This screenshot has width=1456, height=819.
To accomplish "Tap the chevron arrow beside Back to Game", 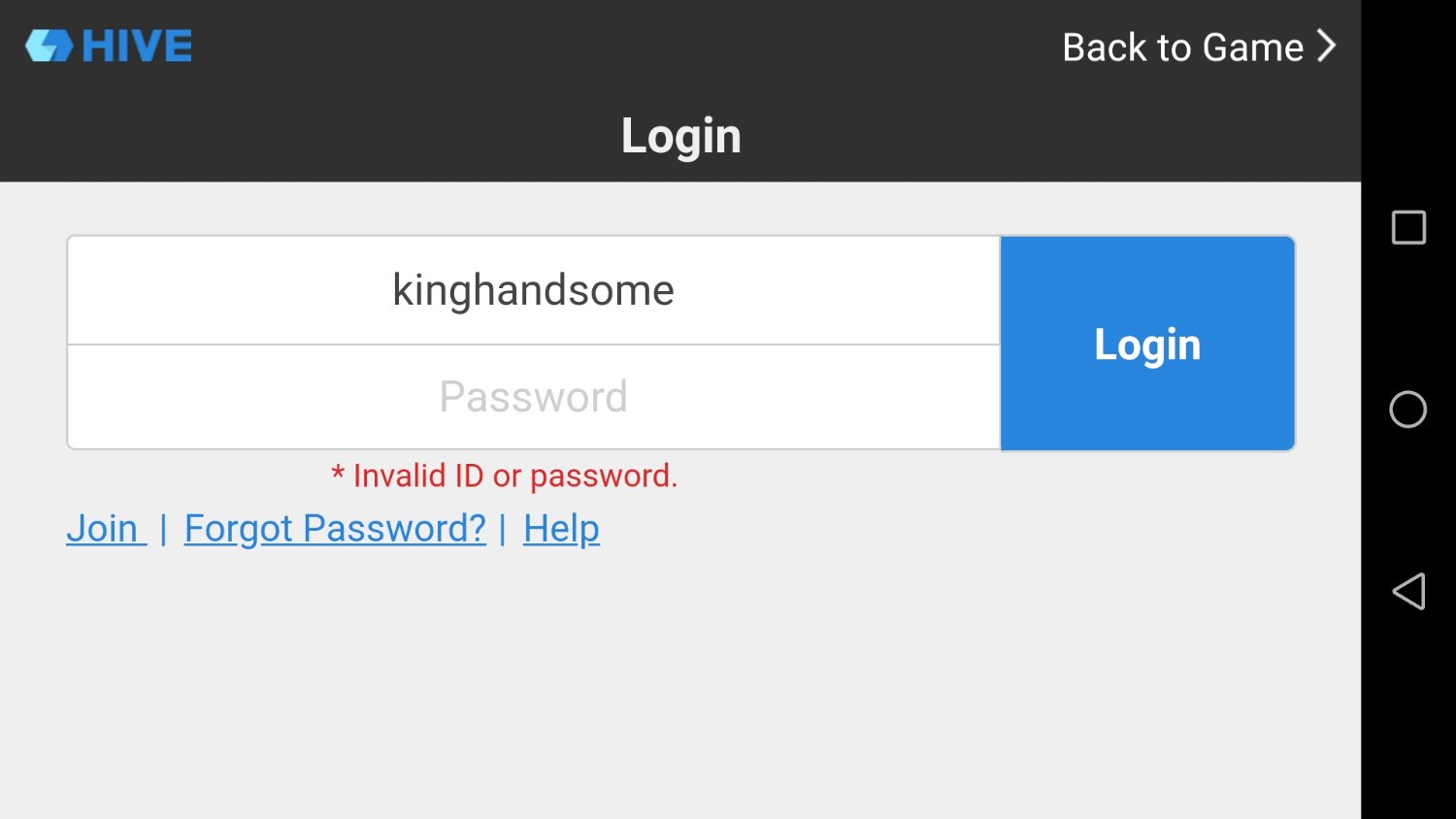I will click(1327, 46).
